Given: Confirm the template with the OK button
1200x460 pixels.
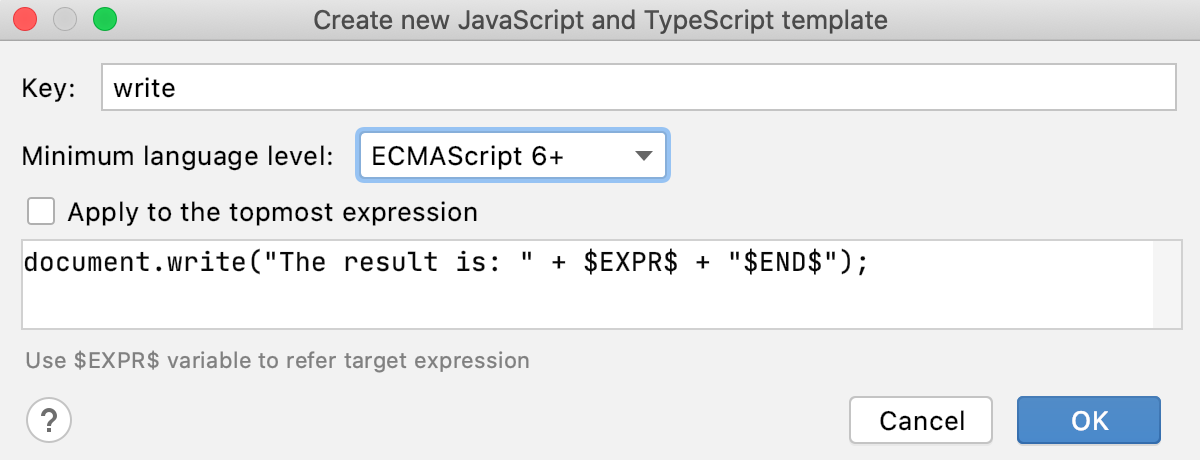Looking at the screenshot, I should (1089, 420).
